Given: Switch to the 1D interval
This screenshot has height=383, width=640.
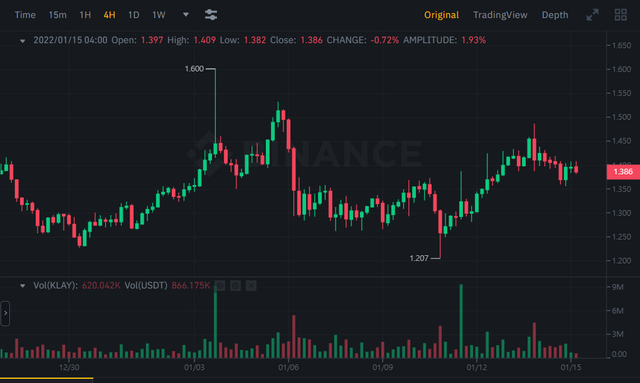Looking at the screenshot, I should 133,15.
